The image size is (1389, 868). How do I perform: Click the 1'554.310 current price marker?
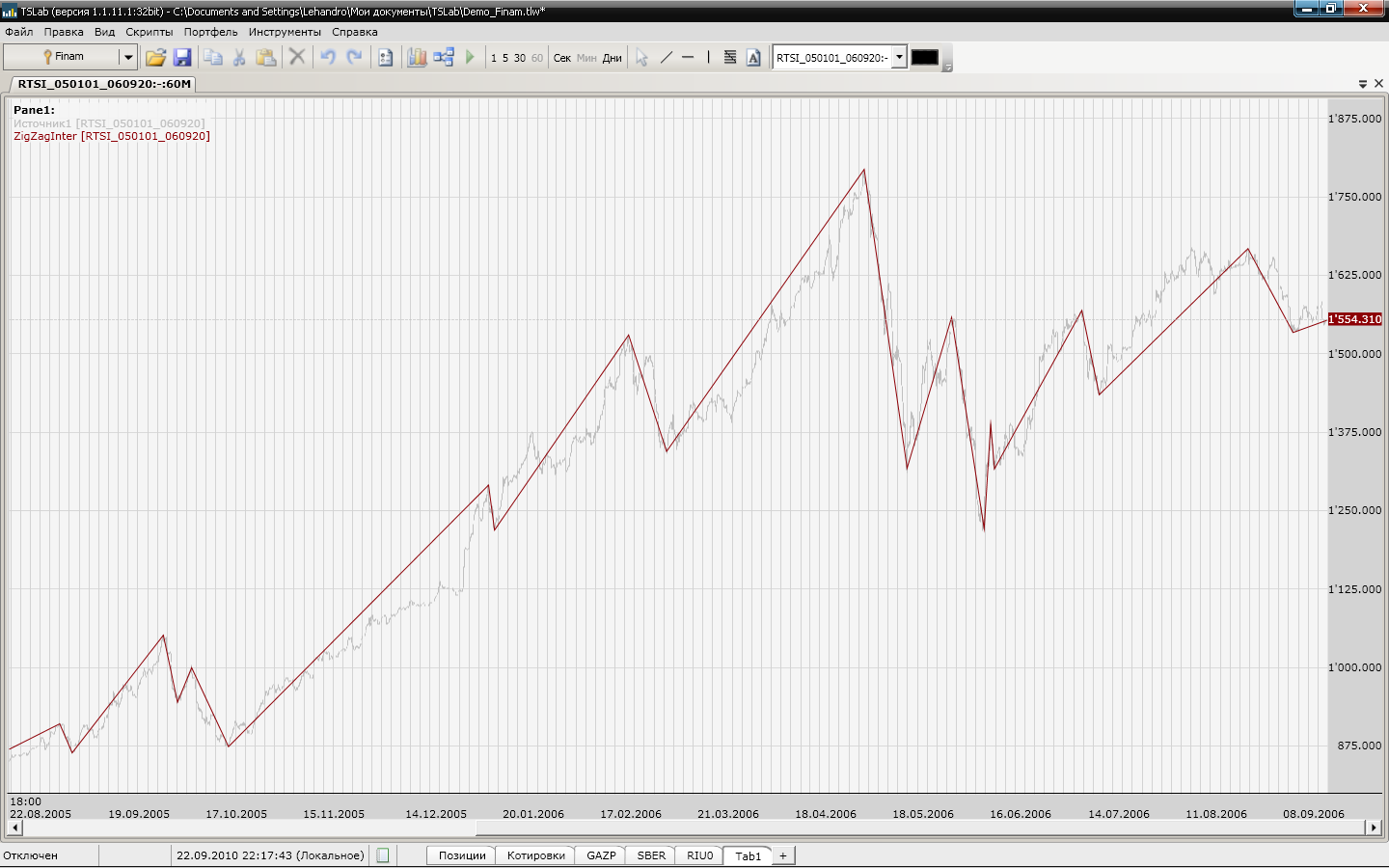1355,319
